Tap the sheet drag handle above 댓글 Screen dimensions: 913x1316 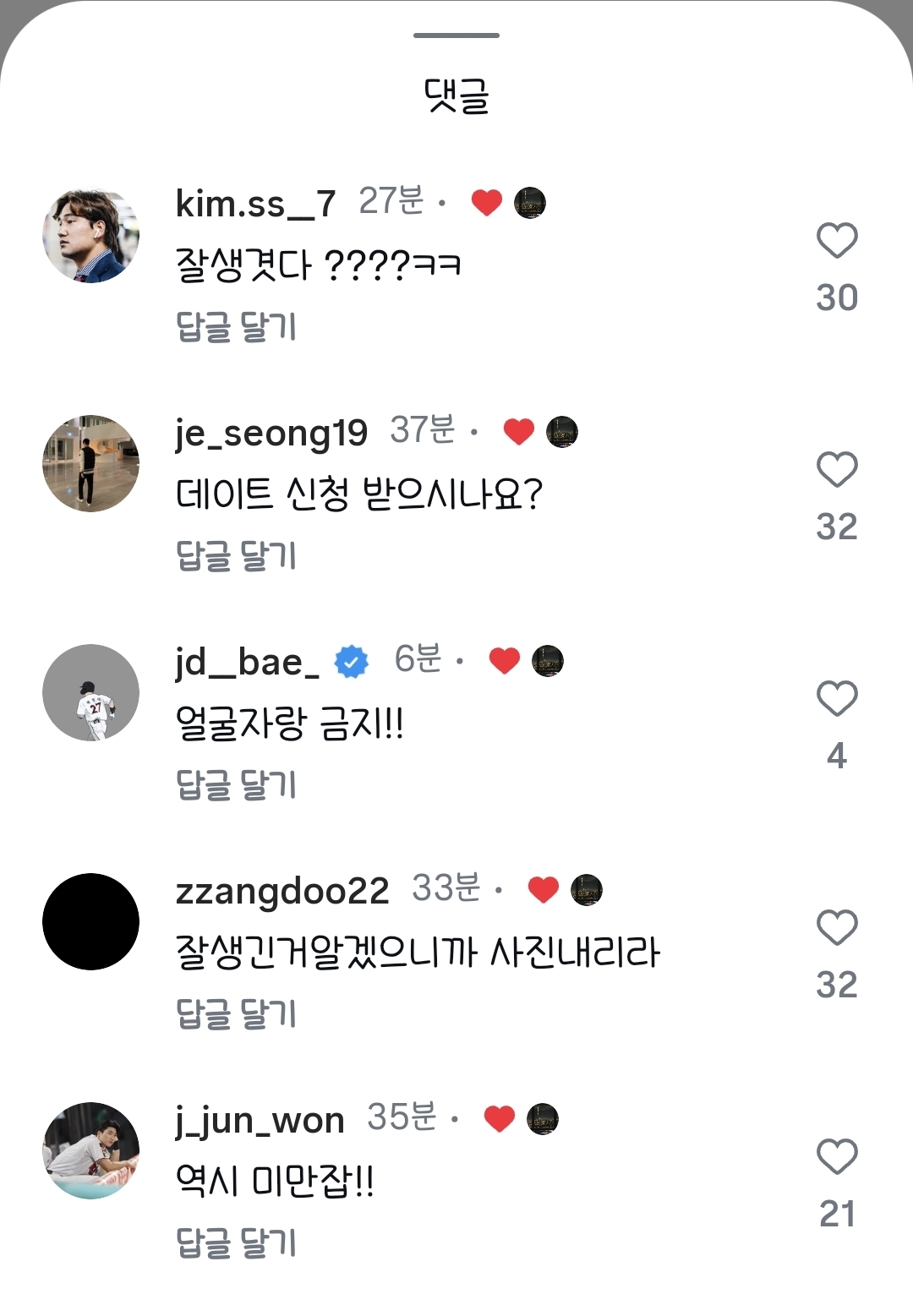(x=456, y=35)
